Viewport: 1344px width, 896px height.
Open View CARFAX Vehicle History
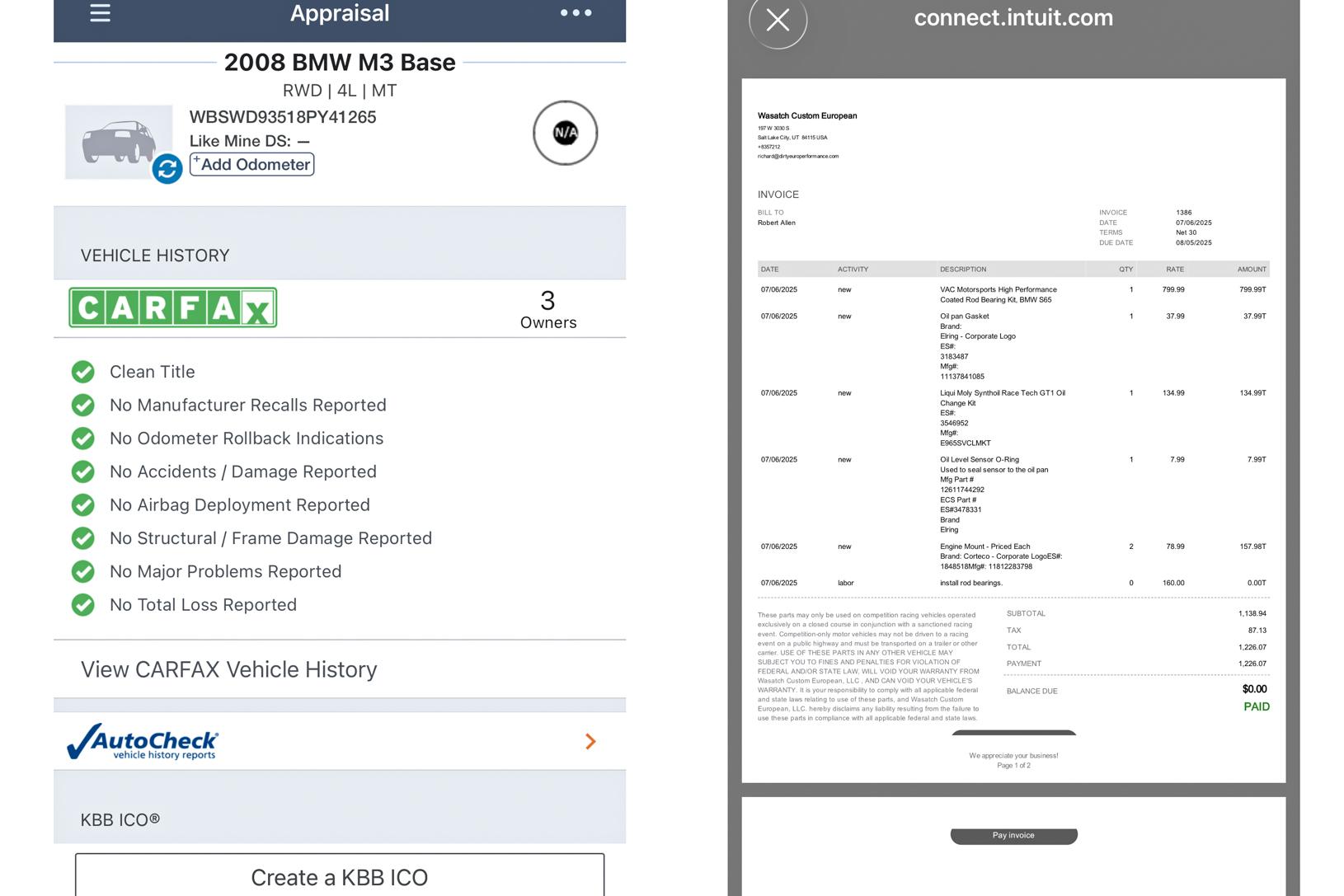pyautogui.click(x=228, y=669)
